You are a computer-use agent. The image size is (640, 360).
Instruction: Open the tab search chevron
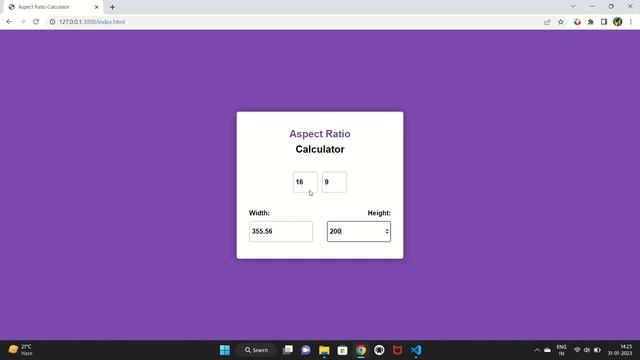click(573, 7)
